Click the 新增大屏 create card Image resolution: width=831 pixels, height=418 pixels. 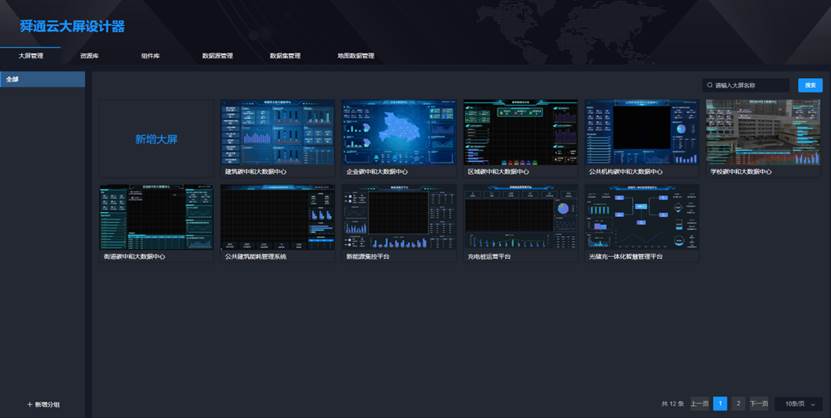pos(157,139)
